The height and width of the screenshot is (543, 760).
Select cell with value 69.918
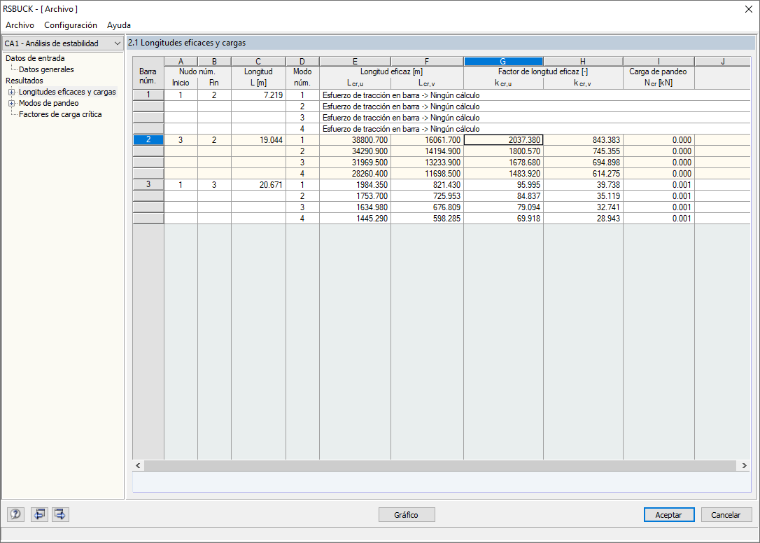[x=503, y=218]
